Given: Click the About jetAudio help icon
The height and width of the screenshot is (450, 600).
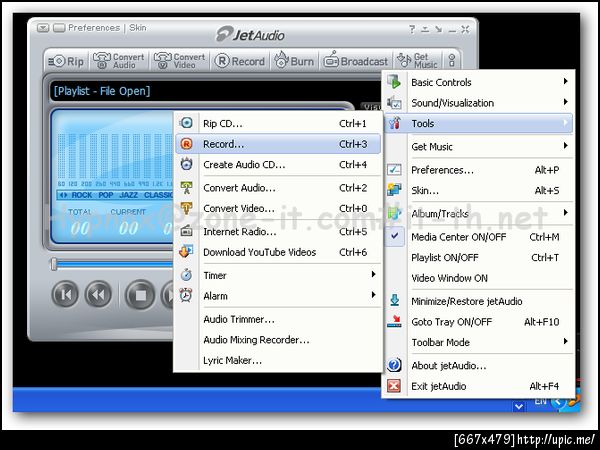Looking at the screenshot, I should [394, 365].
